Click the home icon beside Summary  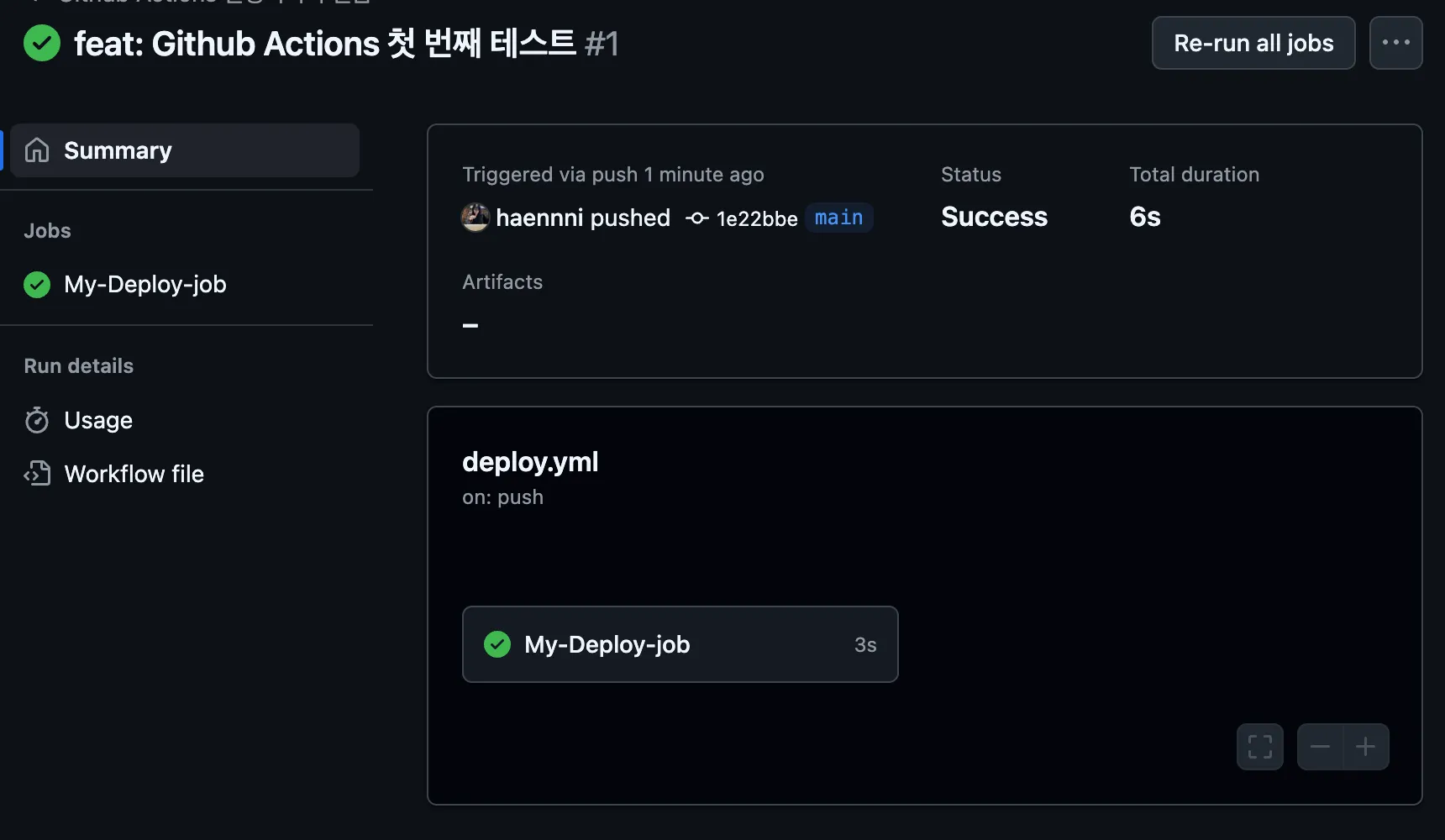[x=37, y=150]
